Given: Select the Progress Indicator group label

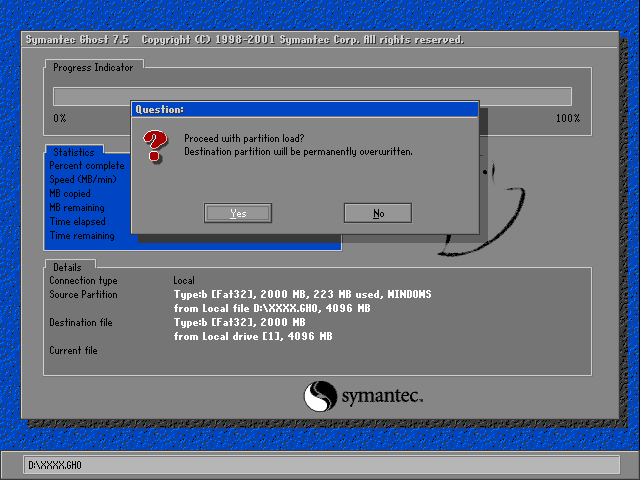Looking at the screenshot, I should (x=93, y=67).
